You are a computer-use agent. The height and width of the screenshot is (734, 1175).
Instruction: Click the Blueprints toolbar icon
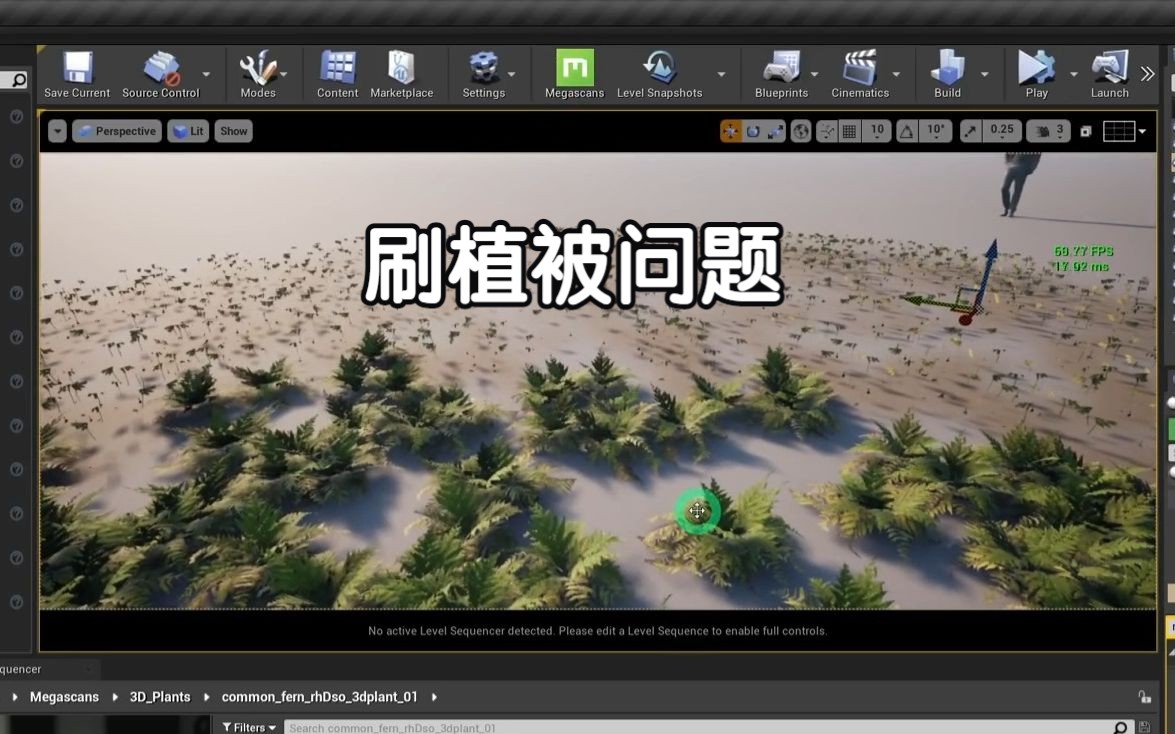[782, 74]
